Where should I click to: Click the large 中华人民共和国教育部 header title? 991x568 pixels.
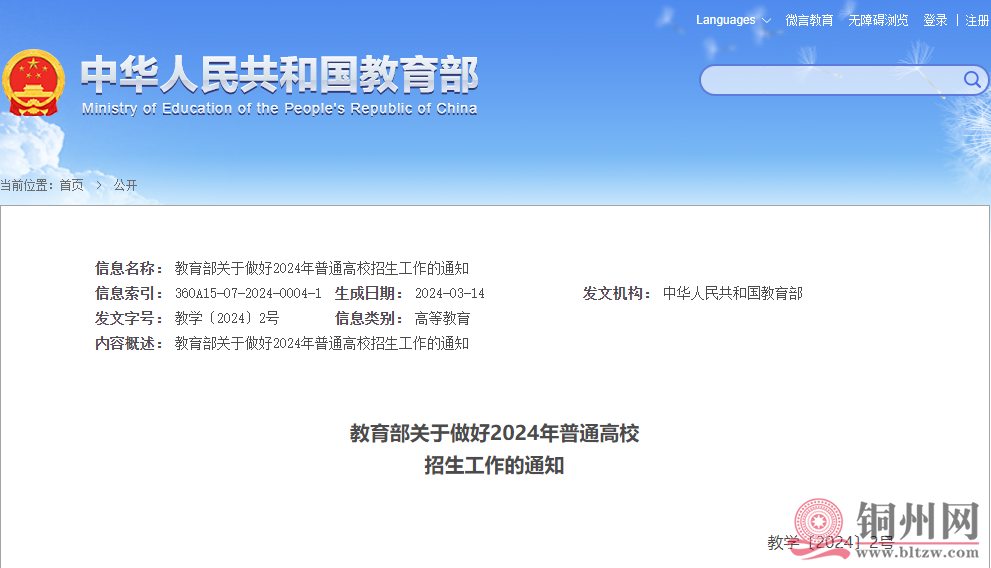(280, 74)
